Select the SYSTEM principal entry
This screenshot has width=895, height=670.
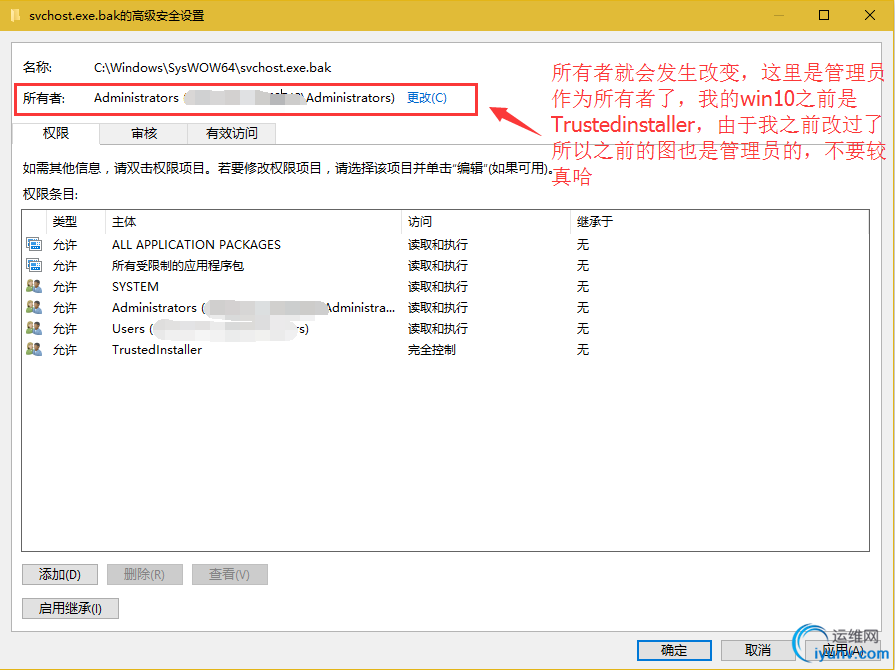[x=135, y=286]
